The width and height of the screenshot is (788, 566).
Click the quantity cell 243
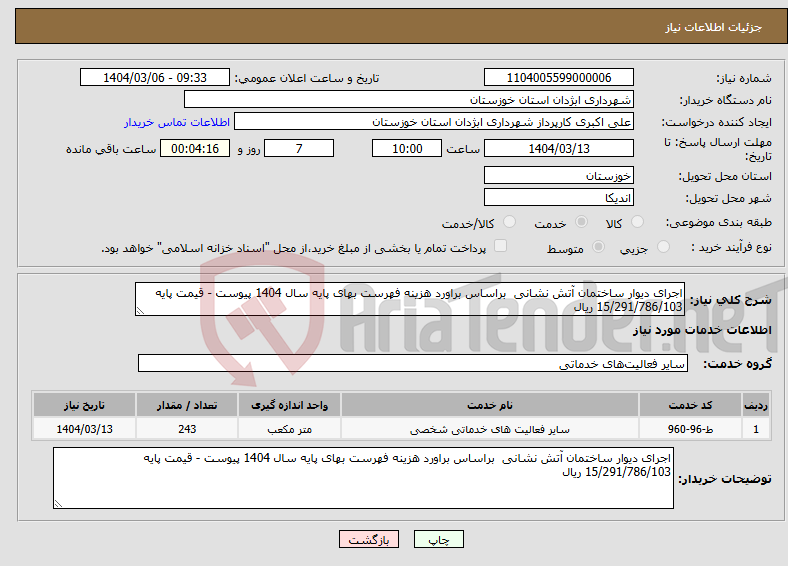pos(187,429)
